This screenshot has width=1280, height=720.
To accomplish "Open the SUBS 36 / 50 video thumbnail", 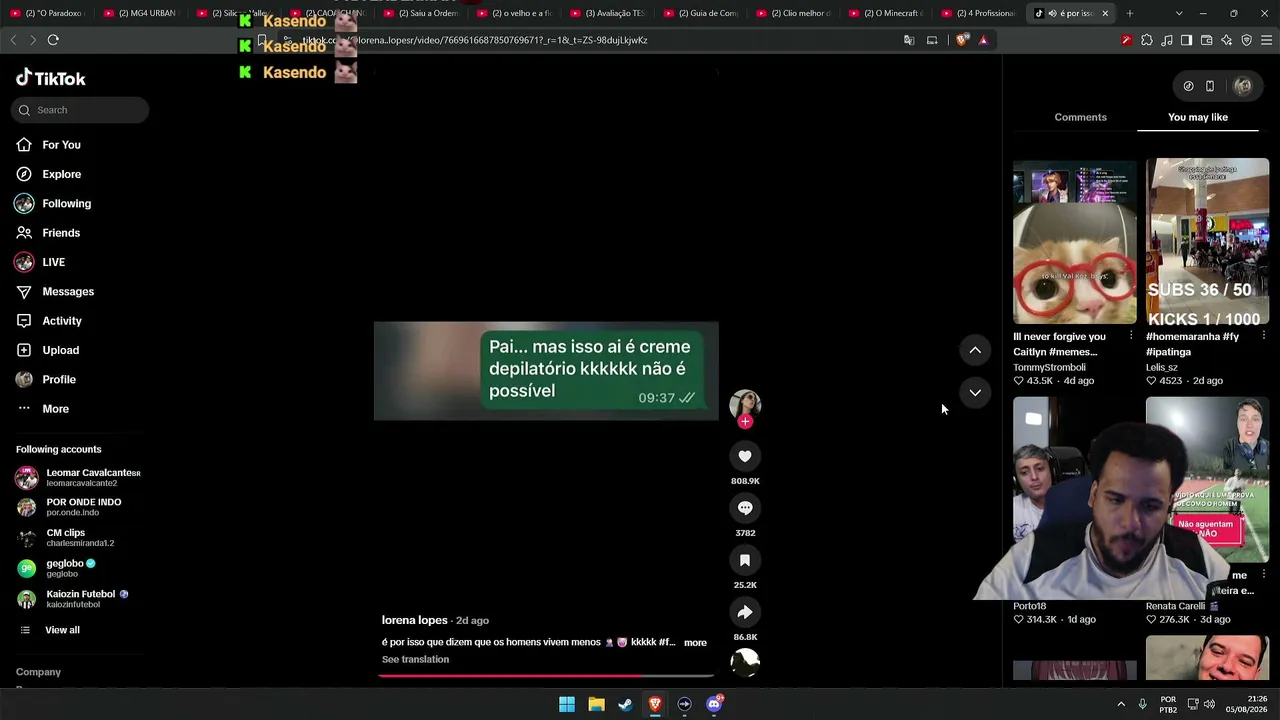I will coord(1208,242).
